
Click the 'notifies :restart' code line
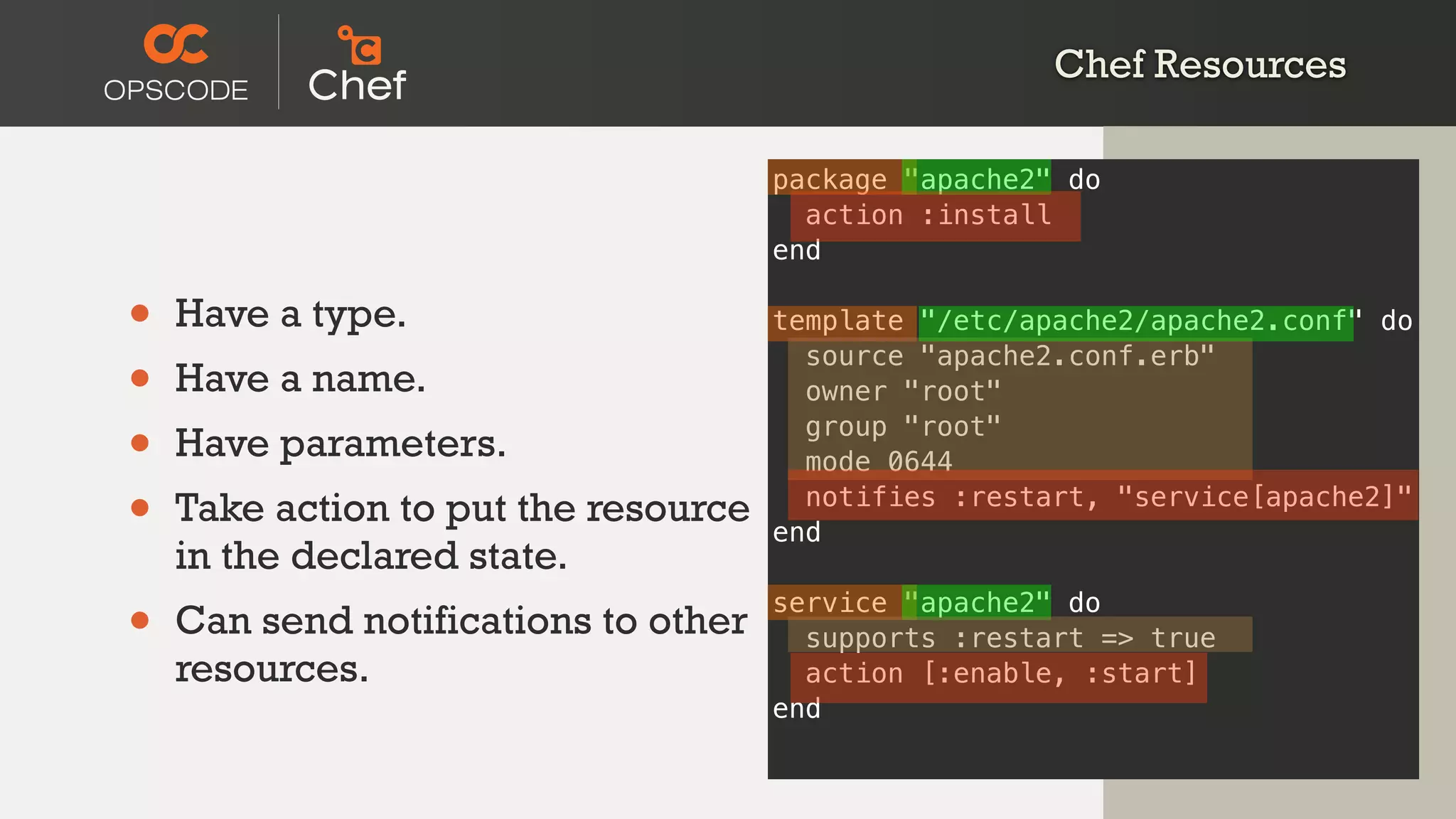1108,497
